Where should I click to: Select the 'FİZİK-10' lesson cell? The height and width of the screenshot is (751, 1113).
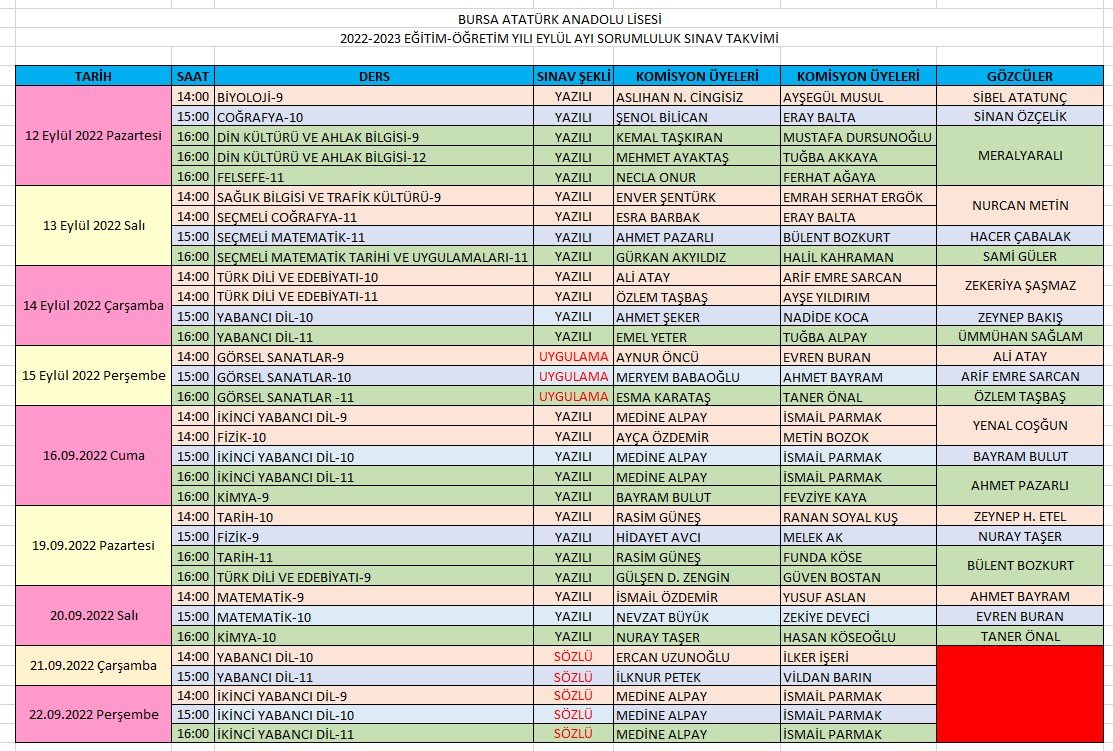point(374,437)
